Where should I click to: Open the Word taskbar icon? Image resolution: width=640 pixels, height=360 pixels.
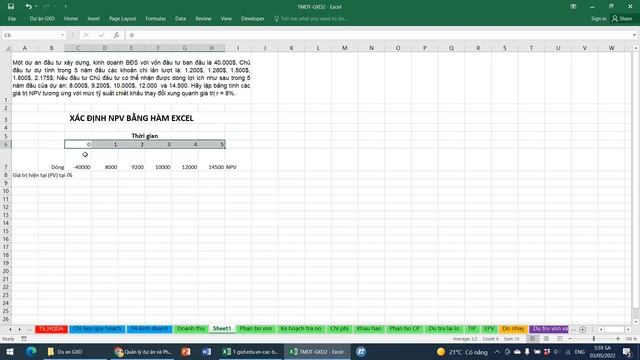[x=206, y=351]
